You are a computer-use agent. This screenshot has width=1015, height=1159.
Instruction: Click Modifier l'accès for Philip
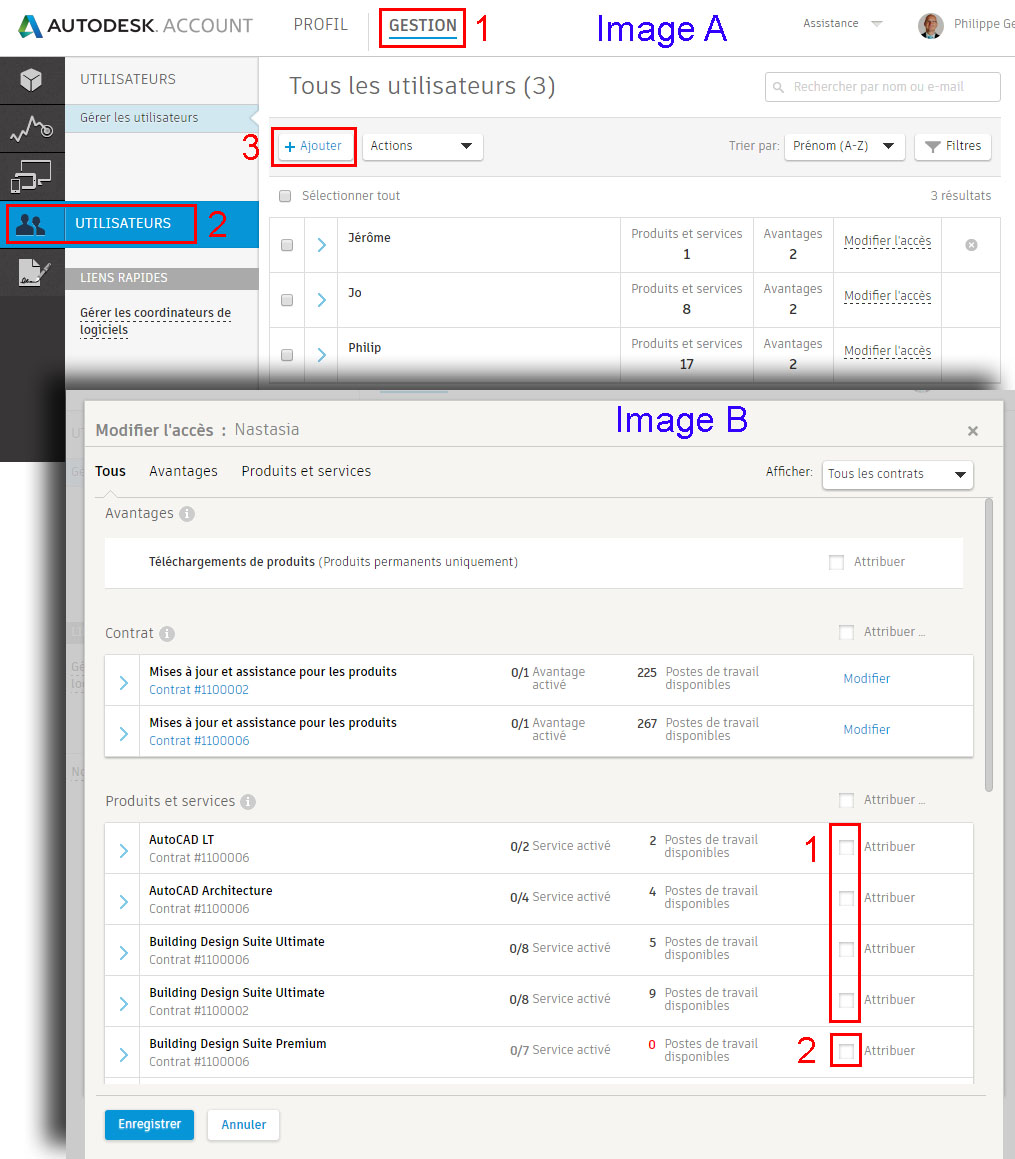tap(887, 351)
